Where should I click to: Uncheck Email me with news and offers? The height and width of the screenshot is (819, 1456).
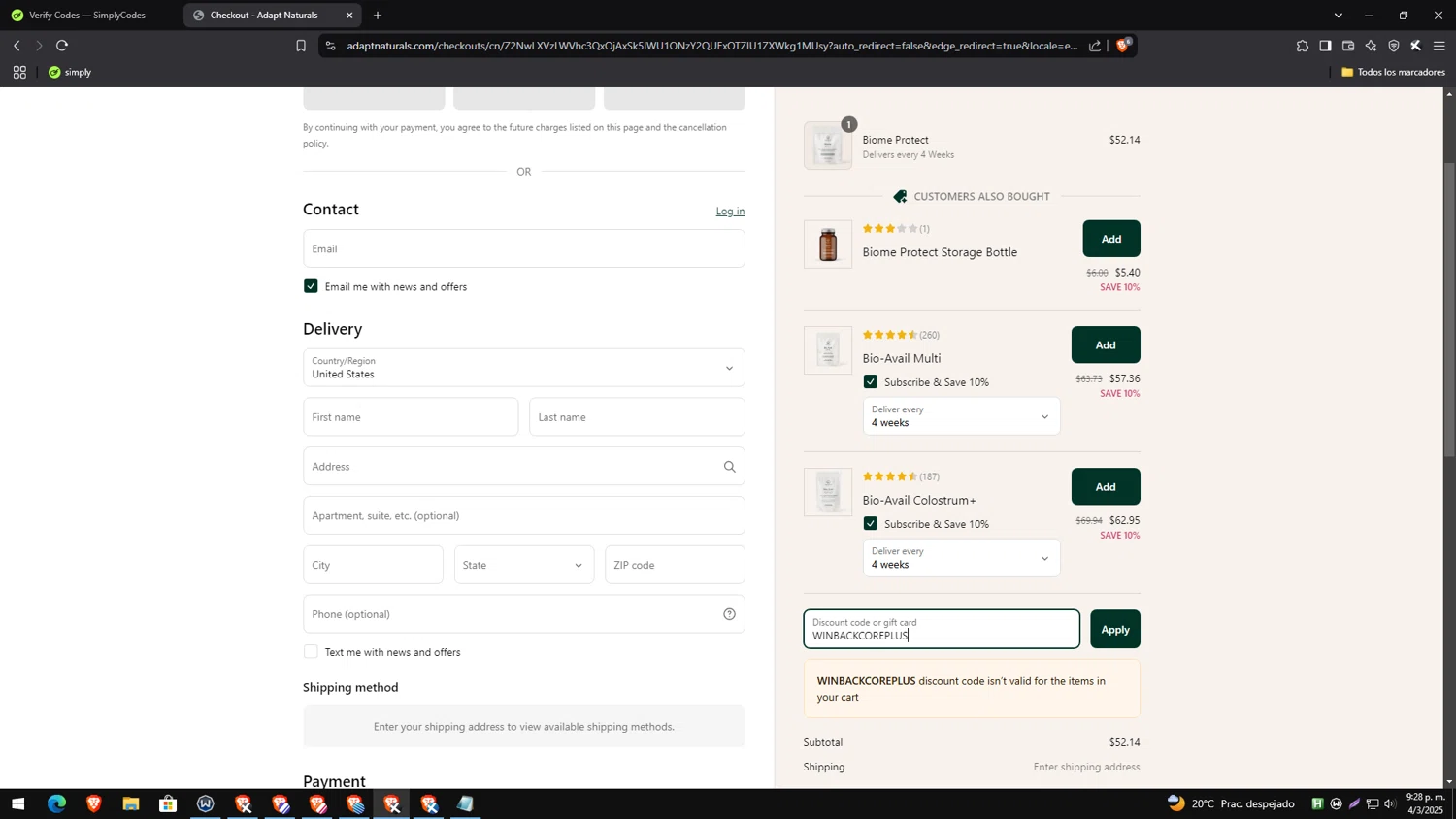coord(311,286)
